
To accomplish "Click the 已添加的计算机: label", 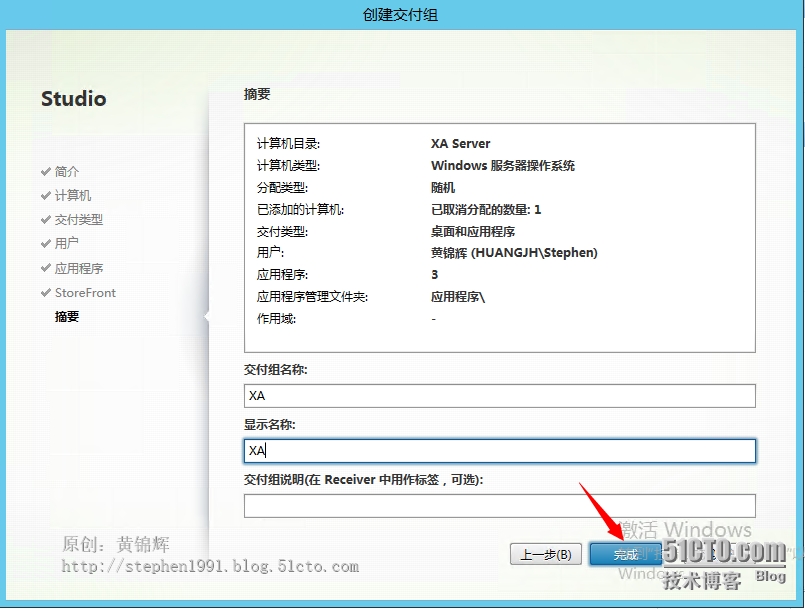I will coord(300,210).
